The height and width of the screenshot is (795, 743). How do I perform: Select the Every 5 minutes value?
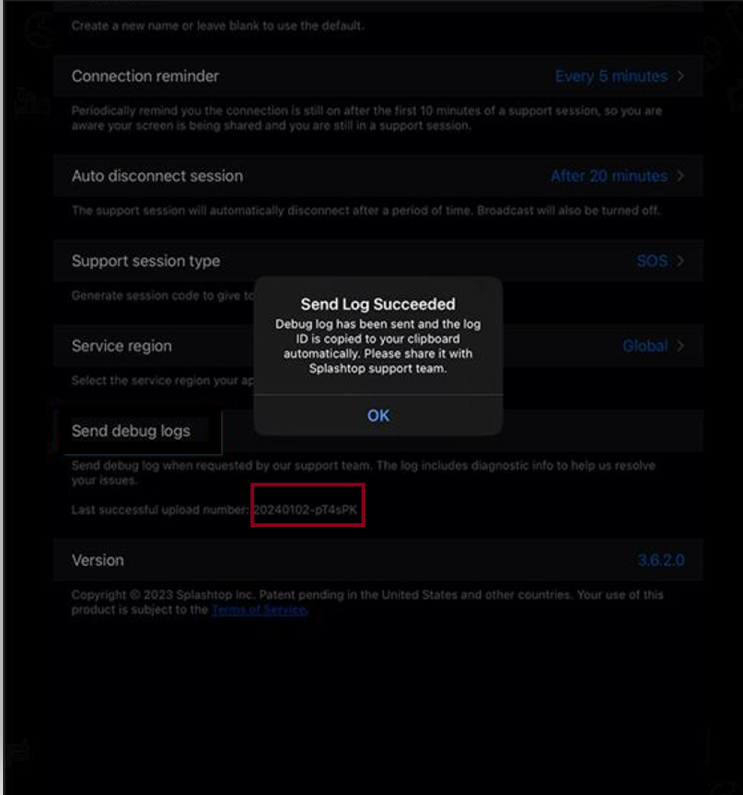pyautogui.click(x=611, y=76)
